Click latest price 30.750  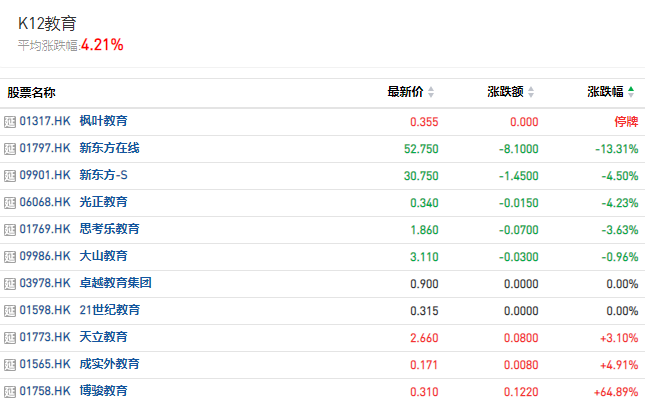421,176
